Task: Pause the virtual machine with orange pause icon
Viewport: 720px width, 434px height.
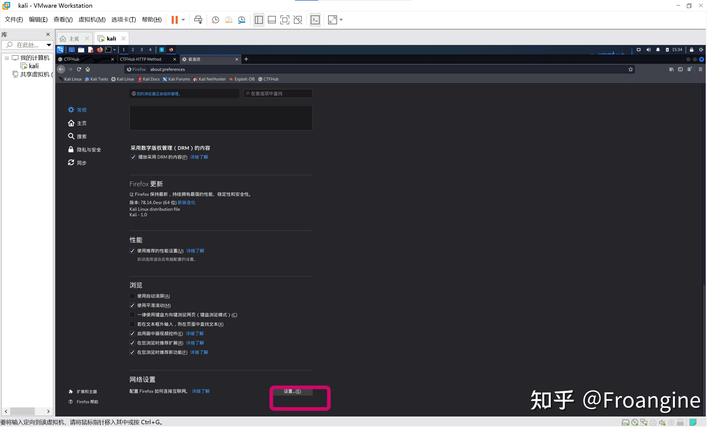Action: click(174, 20)
